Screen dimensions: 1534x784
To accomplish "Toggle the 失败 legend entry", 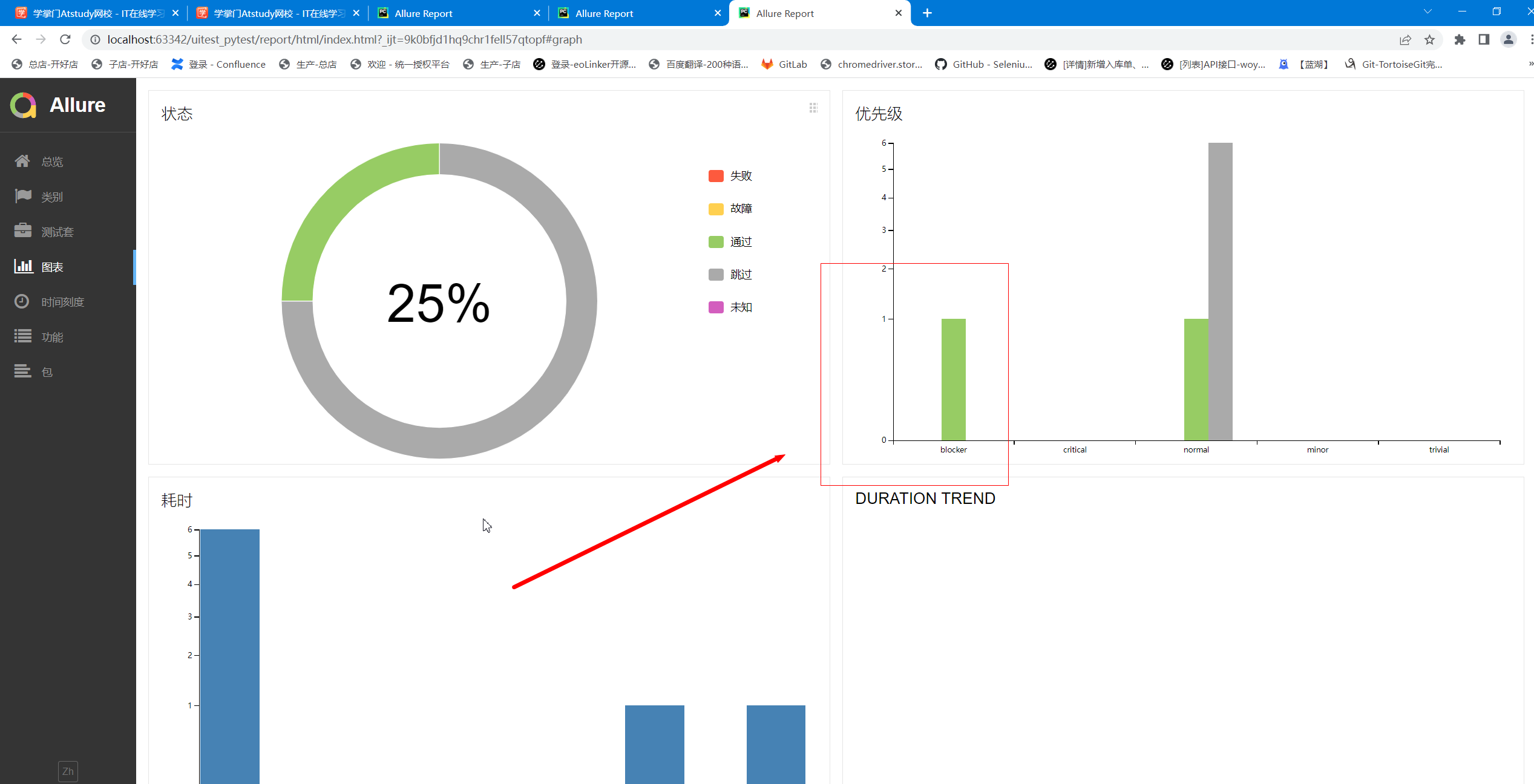I will (740, 176).
